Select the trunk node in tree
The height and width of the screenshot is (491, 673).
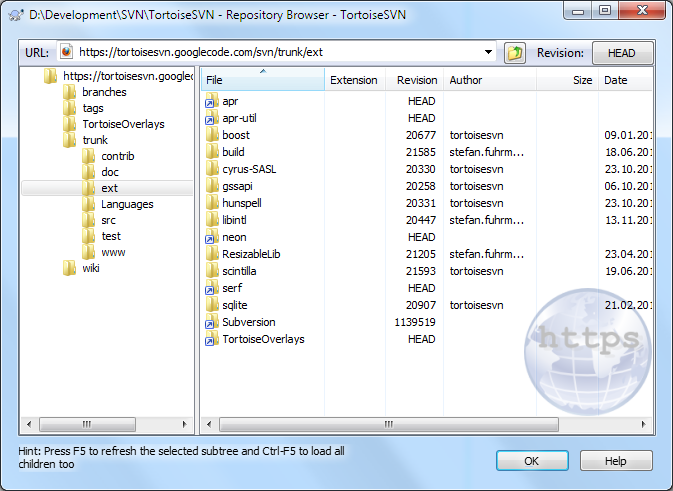point(94,140)
